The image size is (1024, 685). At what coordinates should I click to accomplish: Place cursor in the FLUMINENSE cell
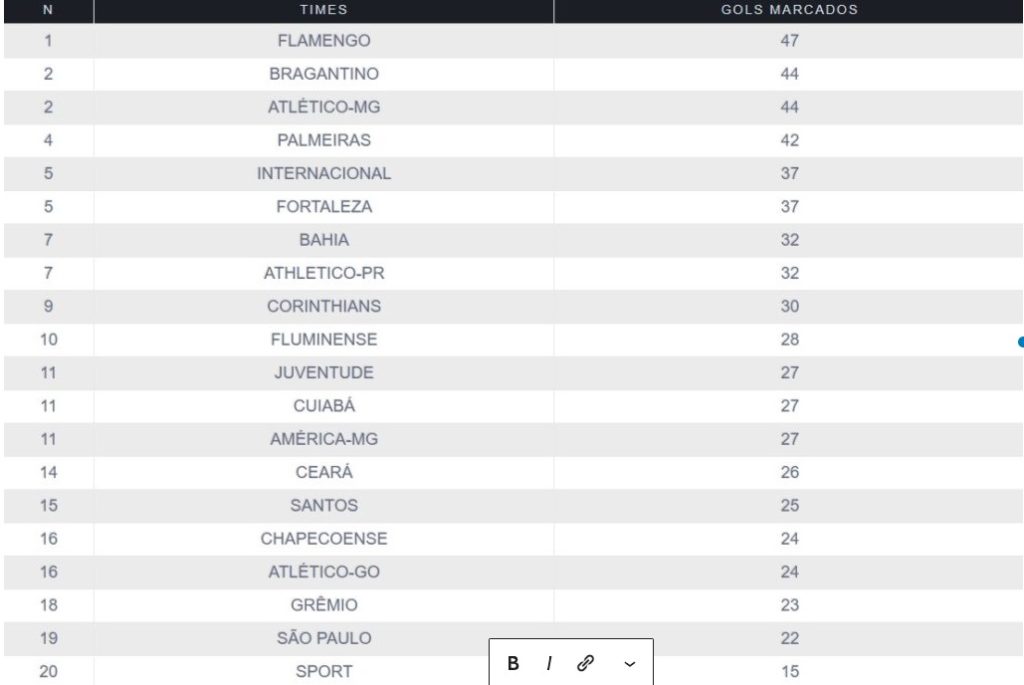pyautogui.click(x=324, y=340)
